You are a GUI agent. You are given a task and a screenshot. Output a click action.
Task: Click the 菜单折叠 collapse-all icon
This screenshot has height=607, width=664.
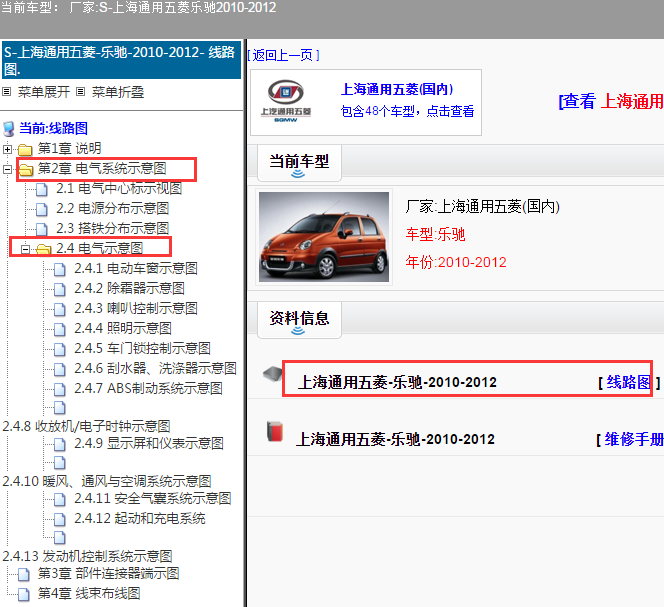(x=80, y=91)
